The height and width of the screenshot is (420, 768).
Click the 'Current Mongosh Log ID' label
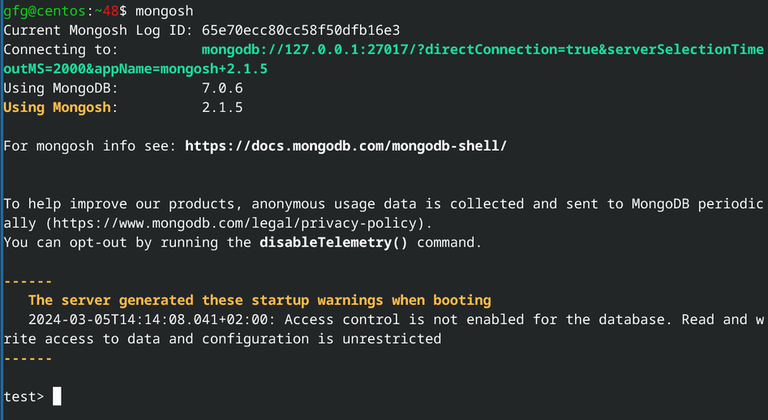click(x=89, y=30)
